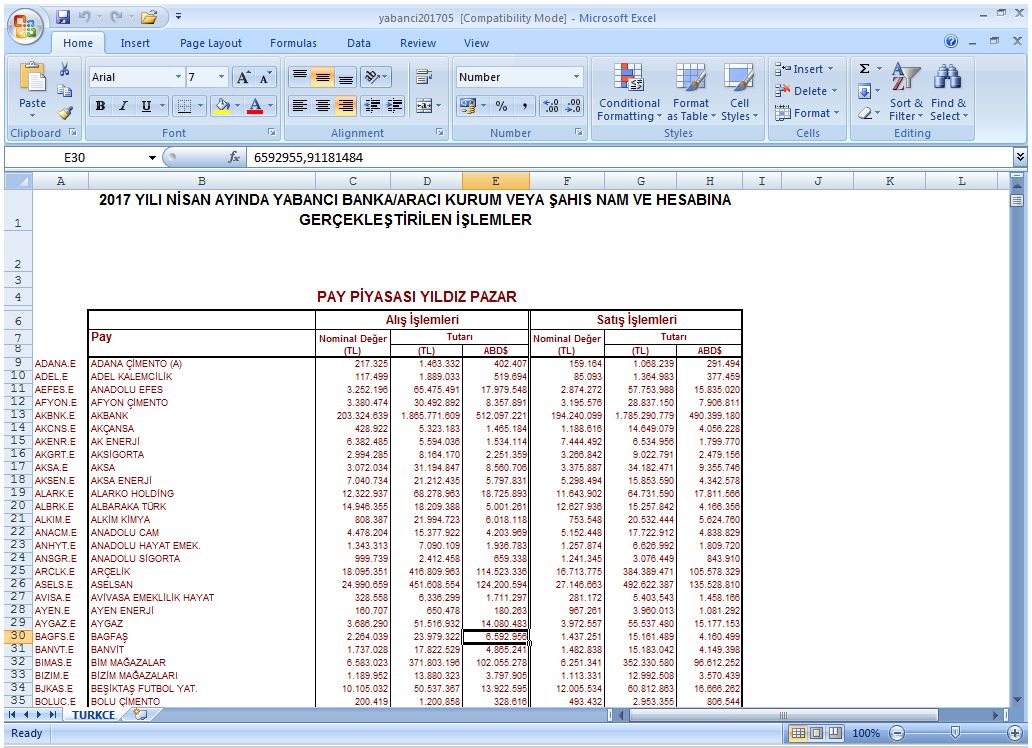Screen dimensions: 1032x748
Task: Click Zoom In plus button
Action: click(x=1014, y=733)
